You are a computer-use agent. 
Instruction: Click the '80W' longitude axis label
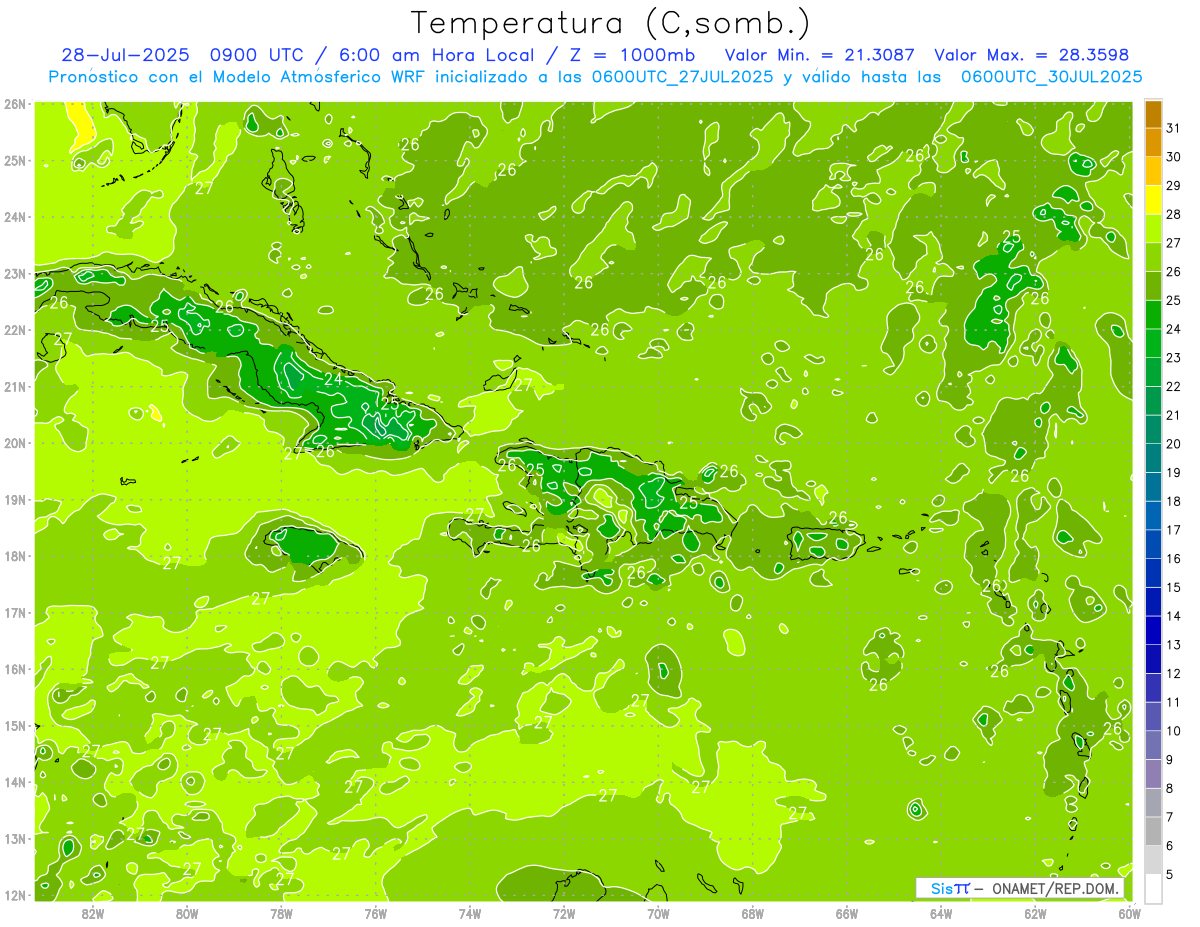[x=187, y=912]
